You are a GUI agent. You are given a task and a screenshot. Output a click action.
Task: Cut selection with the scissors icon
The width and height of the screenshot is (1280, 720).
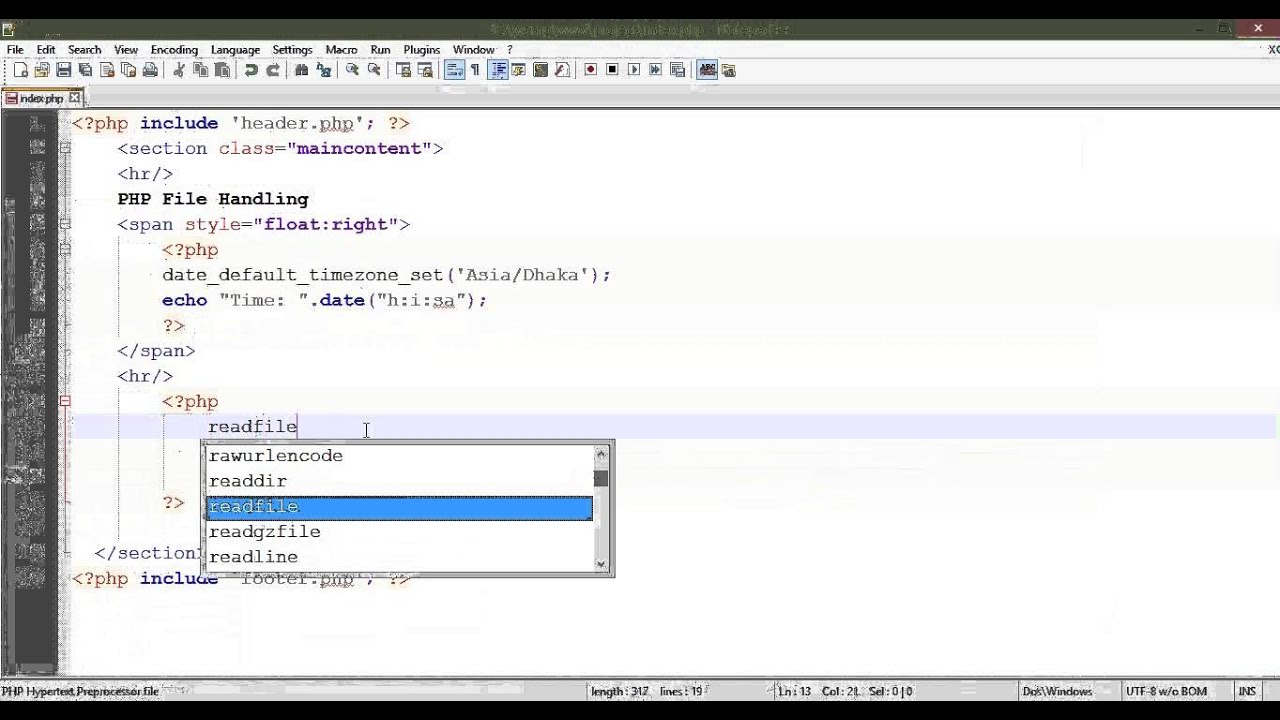(x=178, y=70)
